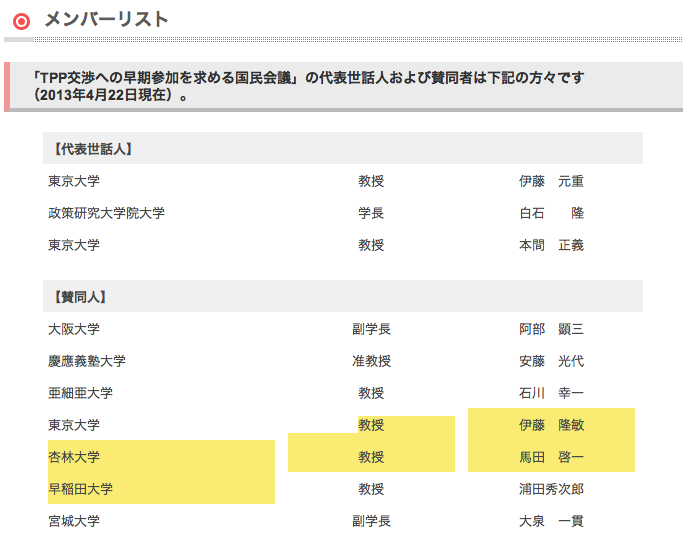Click the 大阪大学 cell
687x538 pixels.
click(x=74, y=329)
